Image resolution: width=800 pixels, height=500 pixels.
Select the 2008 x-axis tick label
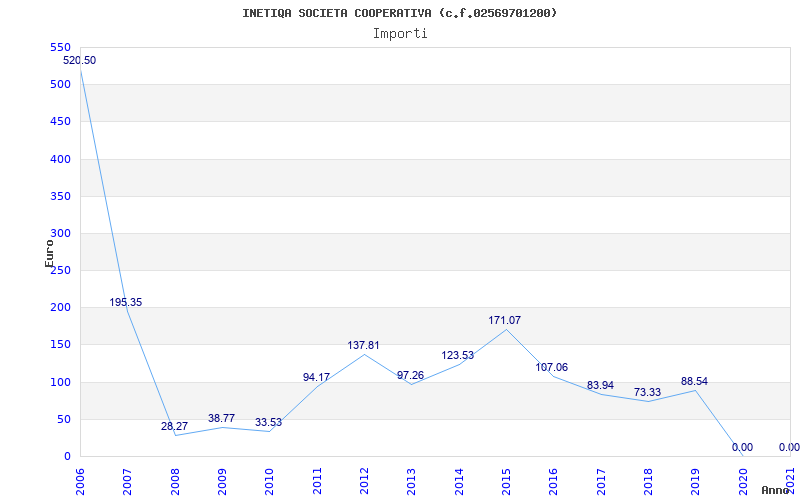tap(175, 482)
